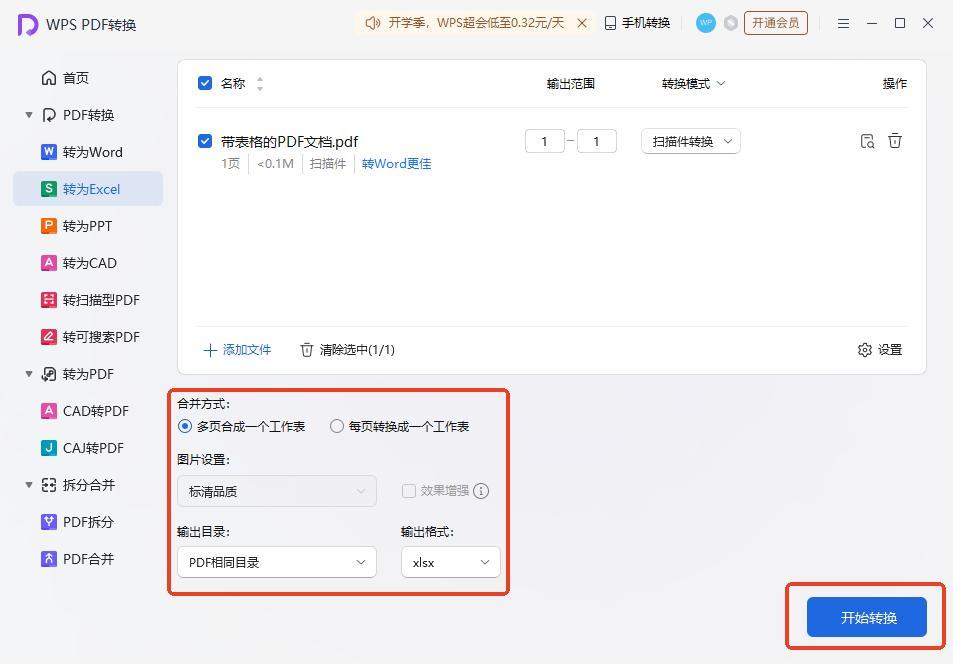
Task: Toggle the select-all checkbox beside 名称
Action: 205,83
